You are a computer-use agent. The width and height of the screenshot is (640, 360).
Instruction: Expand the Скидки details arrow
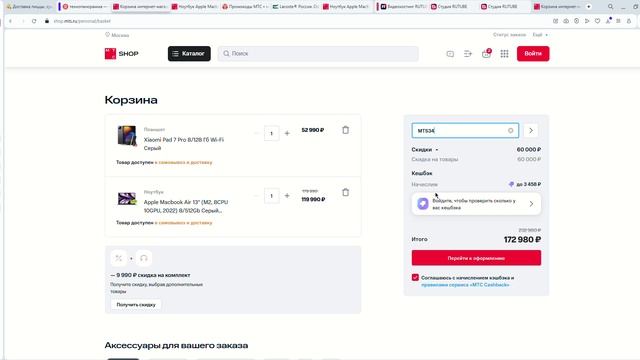(437, 150)
